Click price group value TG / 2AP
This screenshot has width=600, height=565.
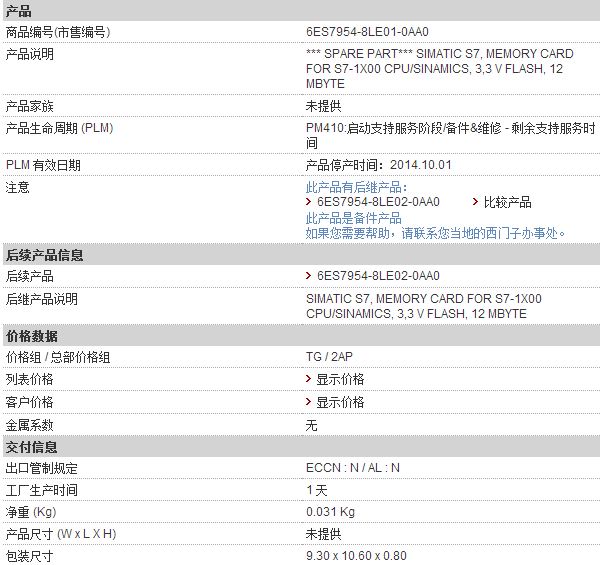tap(329, 357)
